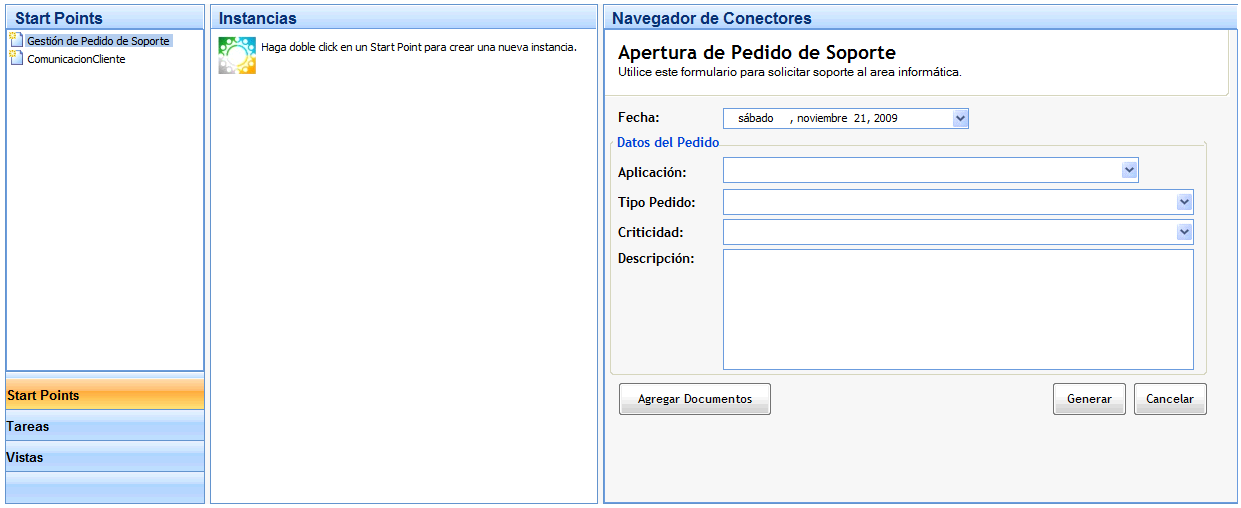1241x508 pixels.
Task: Open the Vistas section tab
Action: (x=104, y=457)
